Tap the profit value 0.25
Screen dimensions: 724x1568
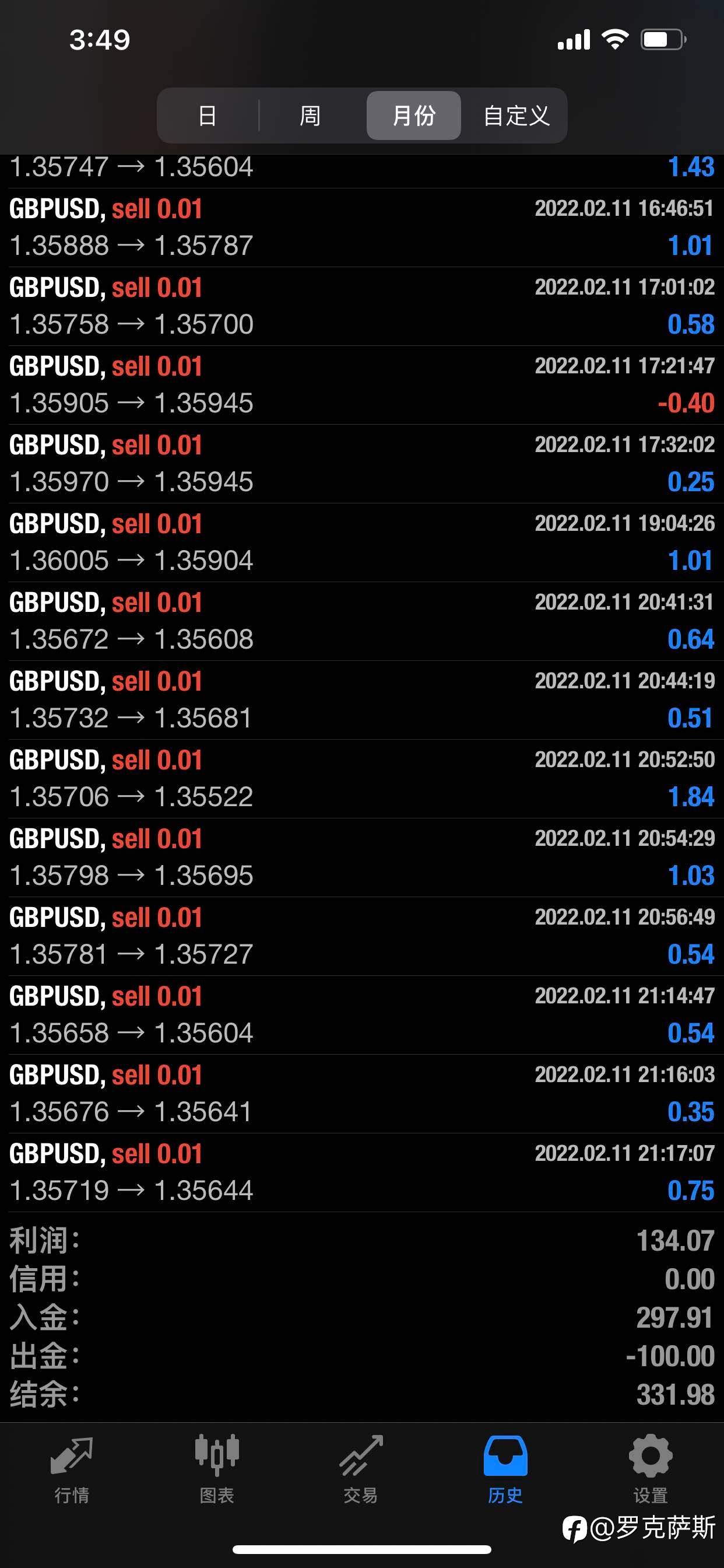tap(691, 482)
